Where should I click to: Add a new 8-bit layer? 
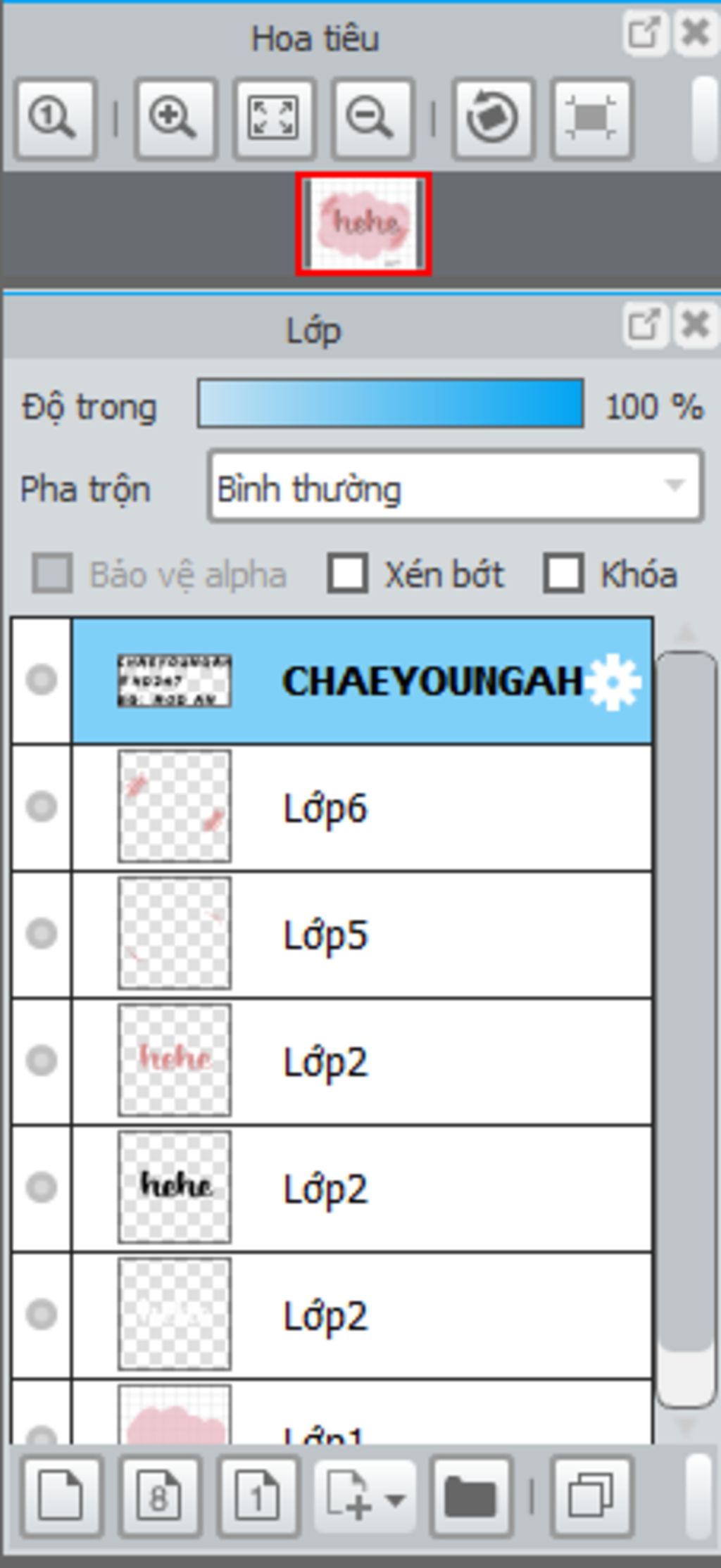pyautogui.click(x=159, y=1496)
